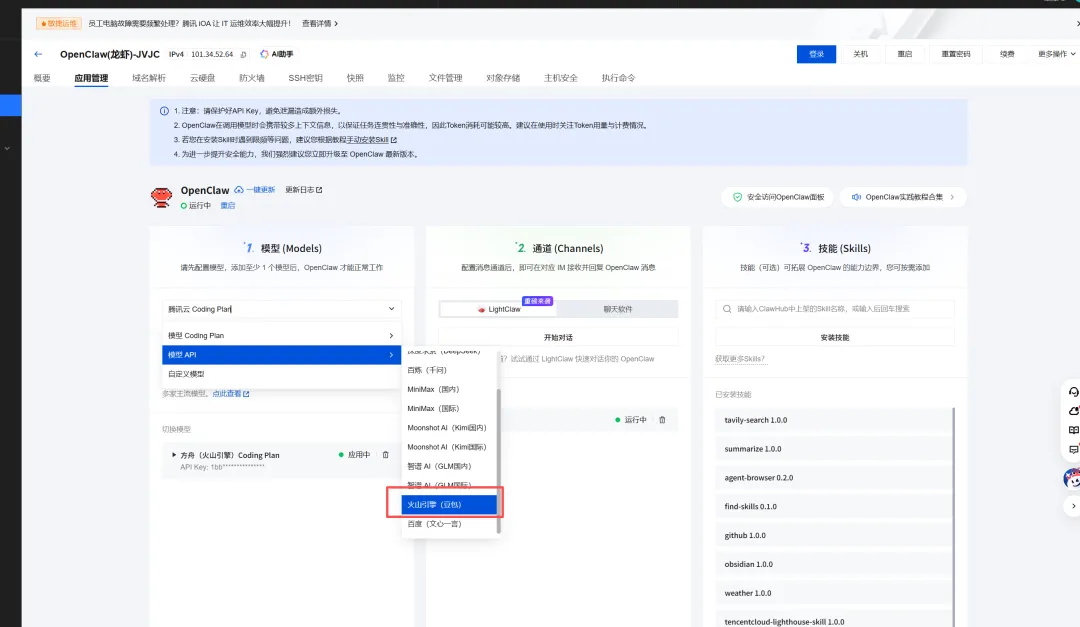Switch to the 防火墙 tab
Screen dimensions: 1080x627
coord(251,78)
